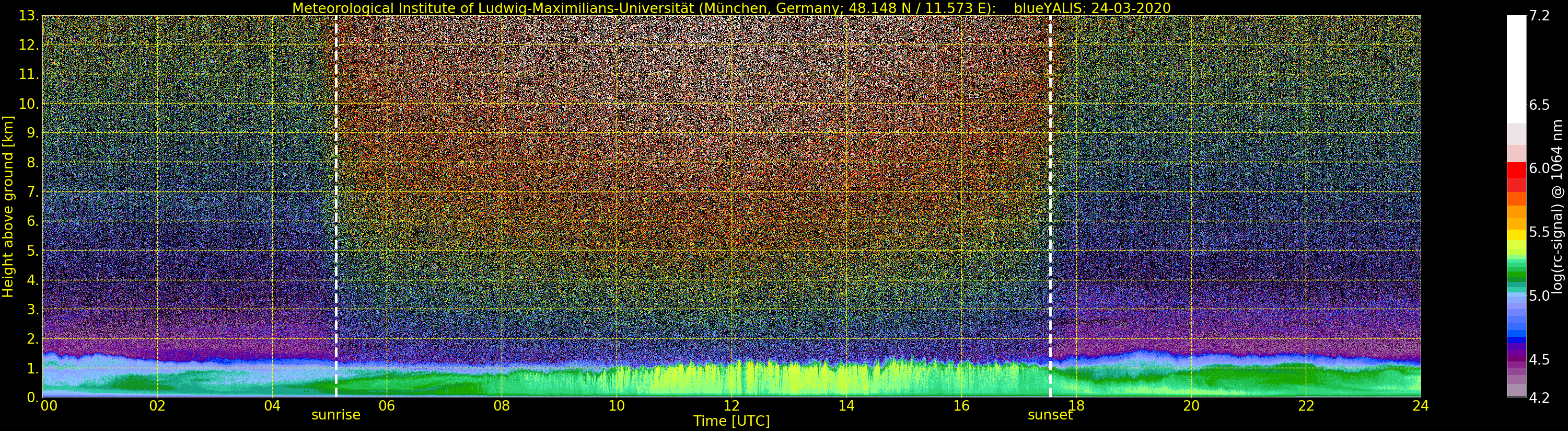This screenshot has height=431, width=1568.
Task: Select the "11." height axis tick label
Action: click(29, 74)
